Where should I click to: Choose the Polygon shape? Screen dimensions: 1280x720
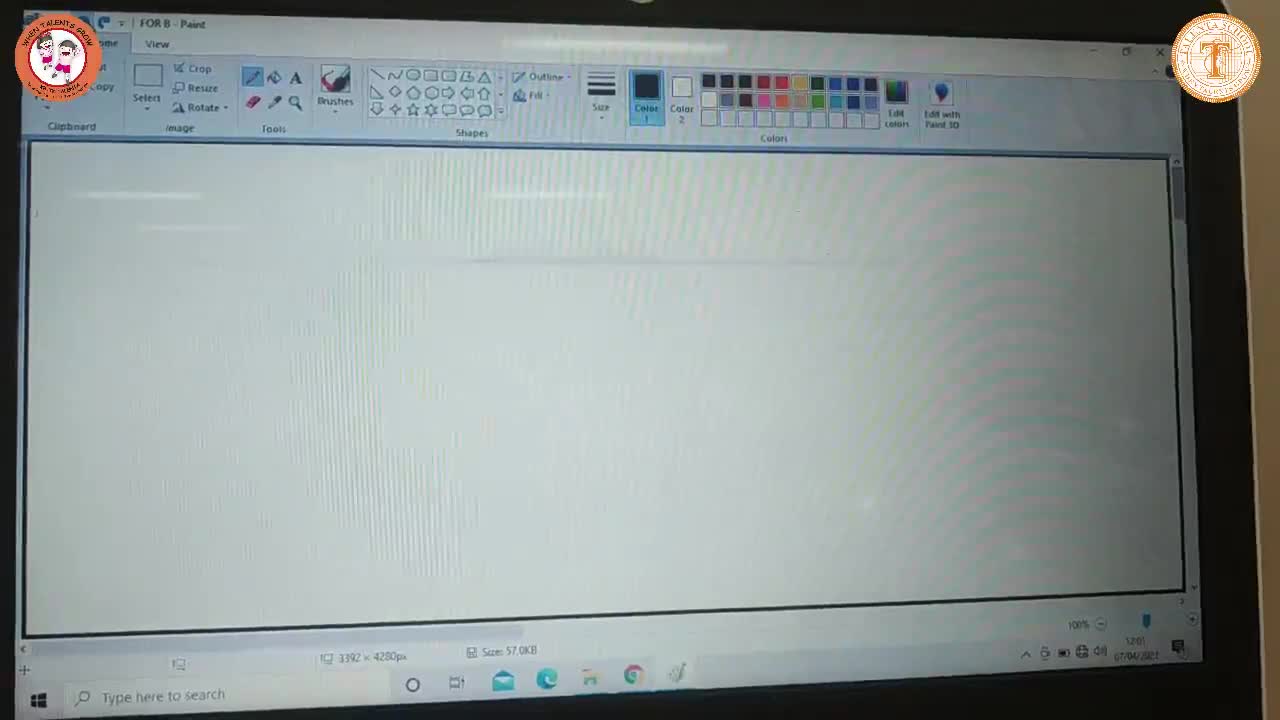click(467, 76)
